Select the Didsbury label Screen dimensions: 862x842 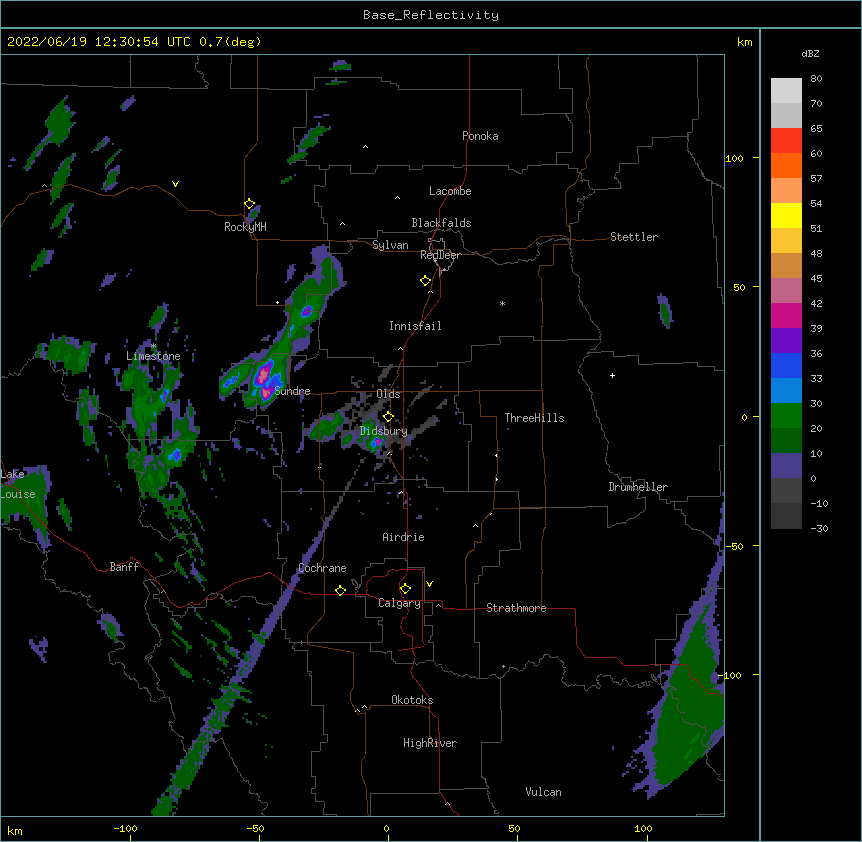tap(384, 431)
